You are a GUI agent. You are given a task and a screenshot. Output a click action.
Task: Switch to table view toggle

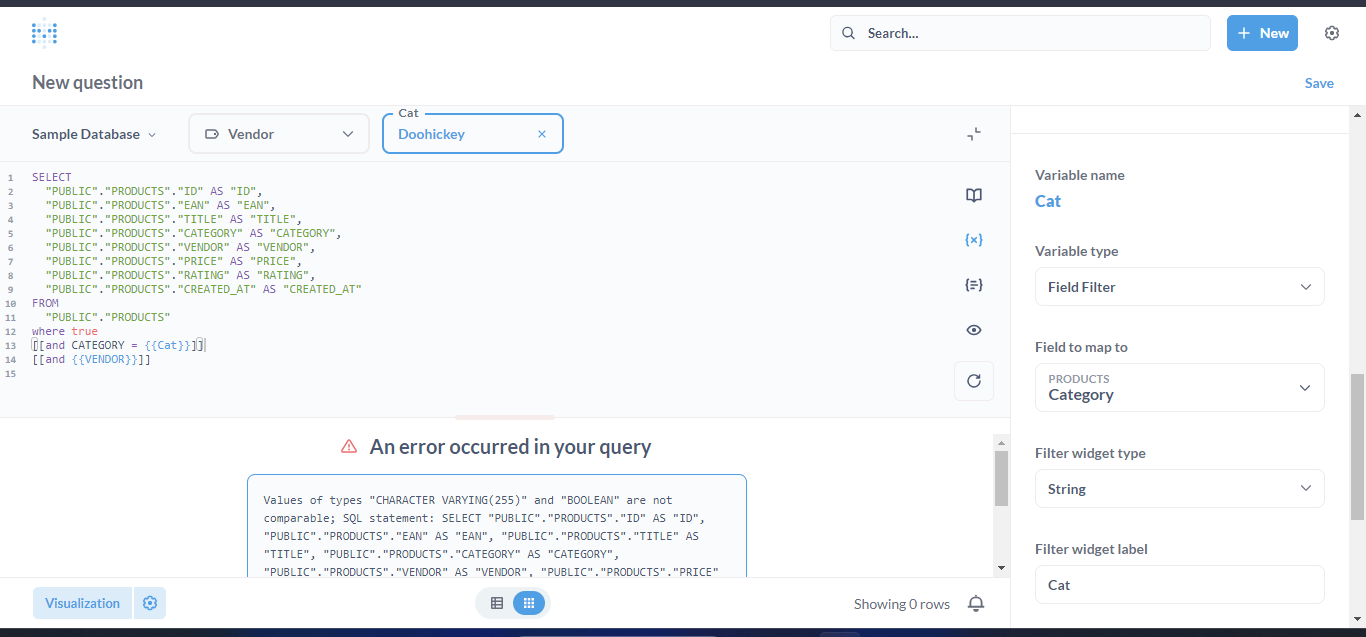pyautogui.click(x=497, y=603)
